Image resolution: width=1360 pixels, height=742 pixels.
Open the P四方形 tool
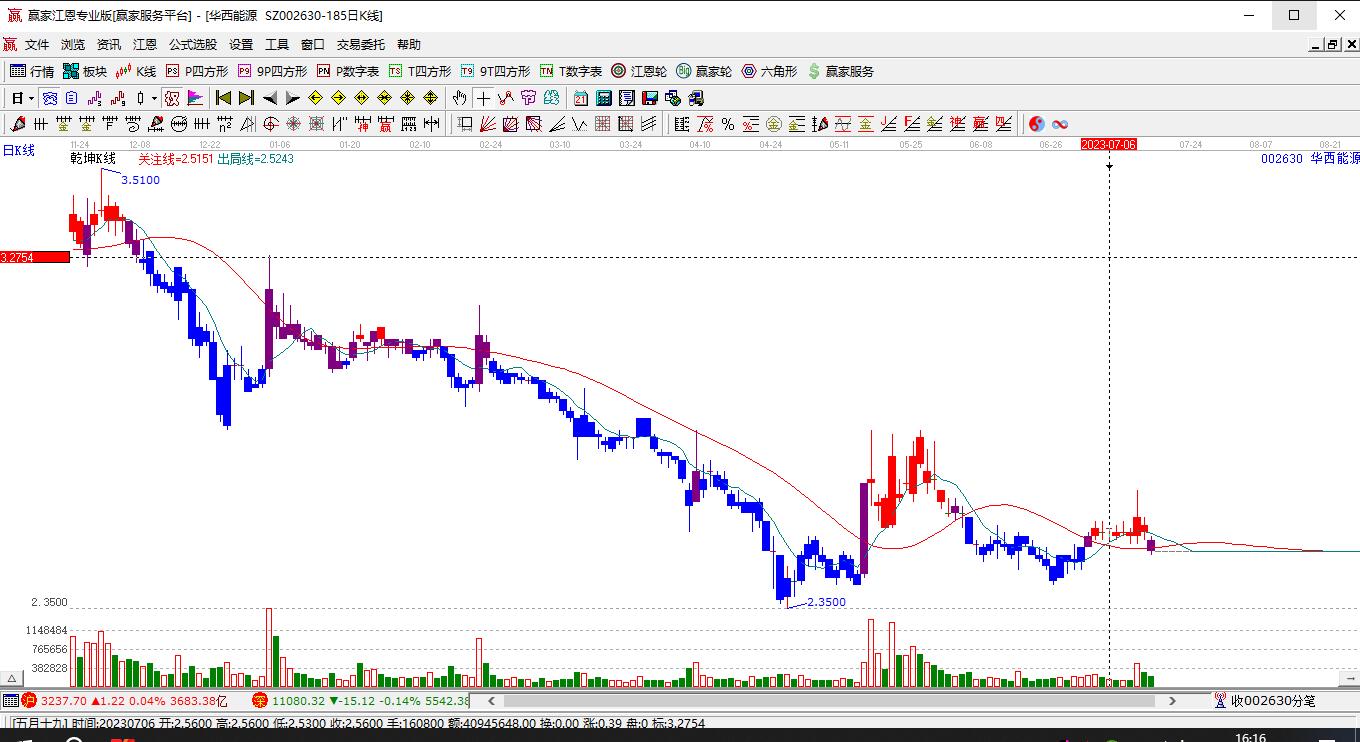(x=197, y=71)
